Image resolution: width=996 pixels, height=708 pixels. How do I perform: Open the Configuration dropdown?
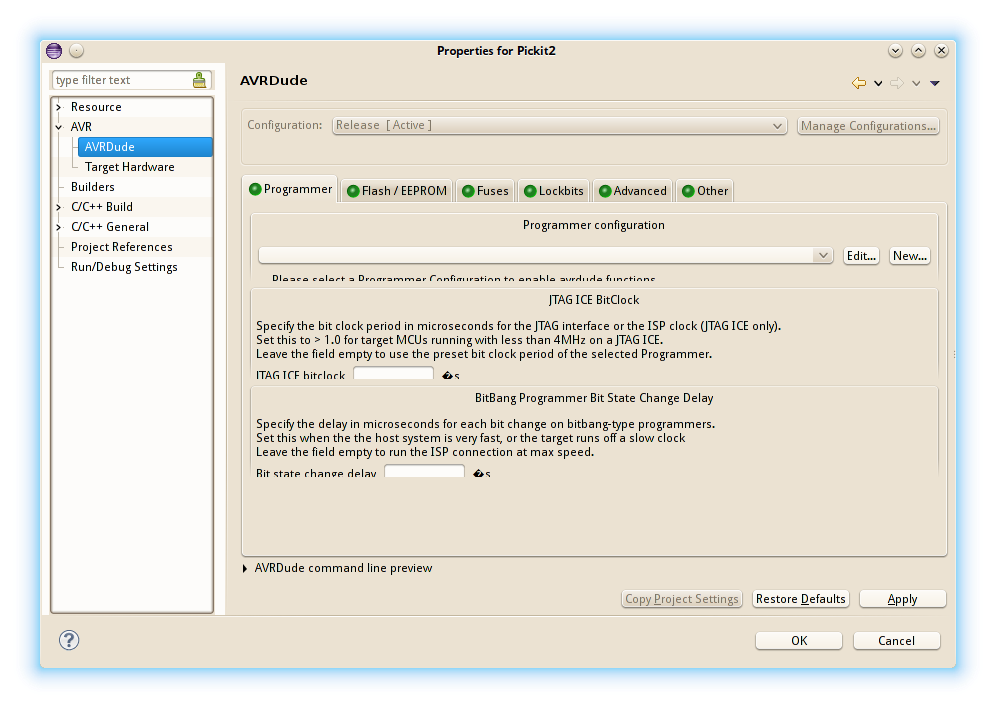click(560, 126)
